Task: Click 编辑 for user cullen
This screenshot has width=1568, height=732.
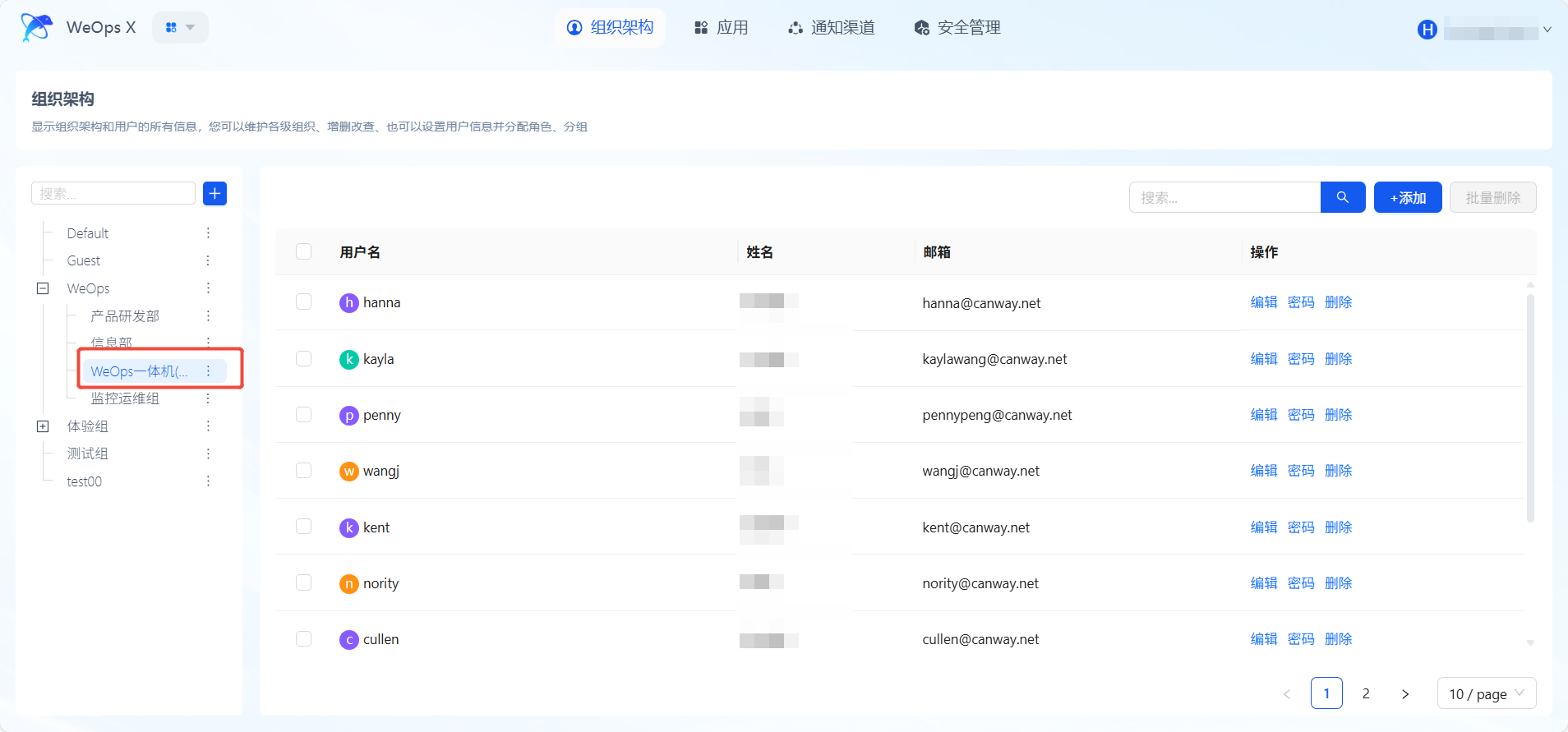Action: 1264,639
